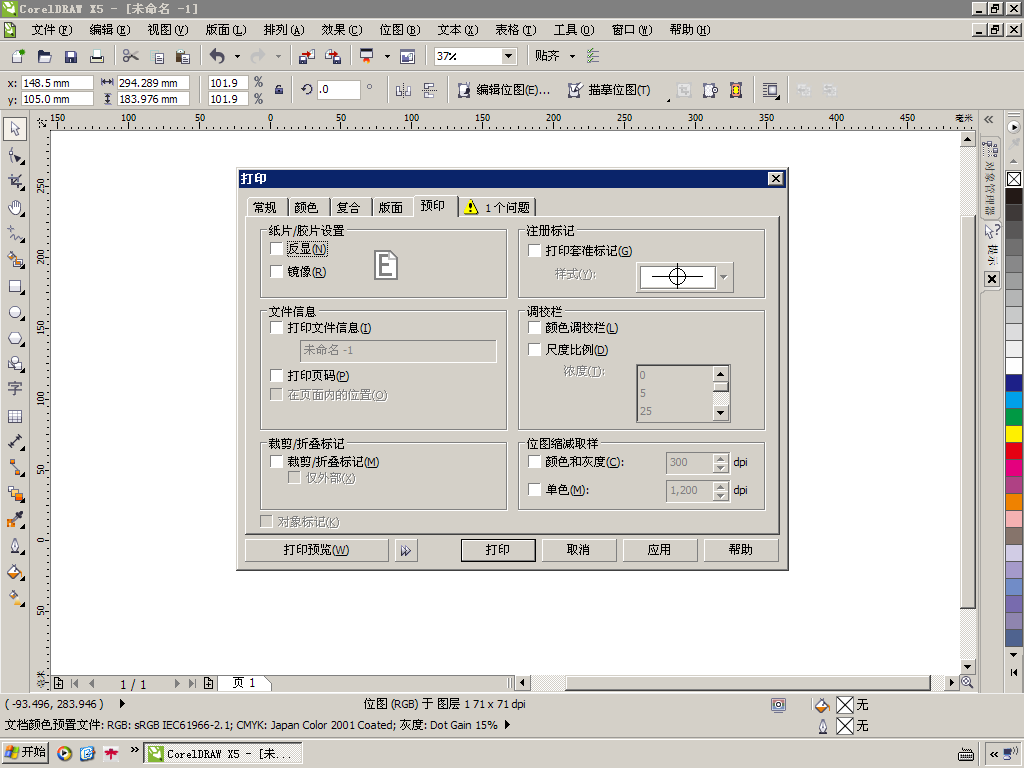Screen dimensions: 1024x768
Task: Expand the 贴齐 snap dropdown
Action: (x=573, y=56)
